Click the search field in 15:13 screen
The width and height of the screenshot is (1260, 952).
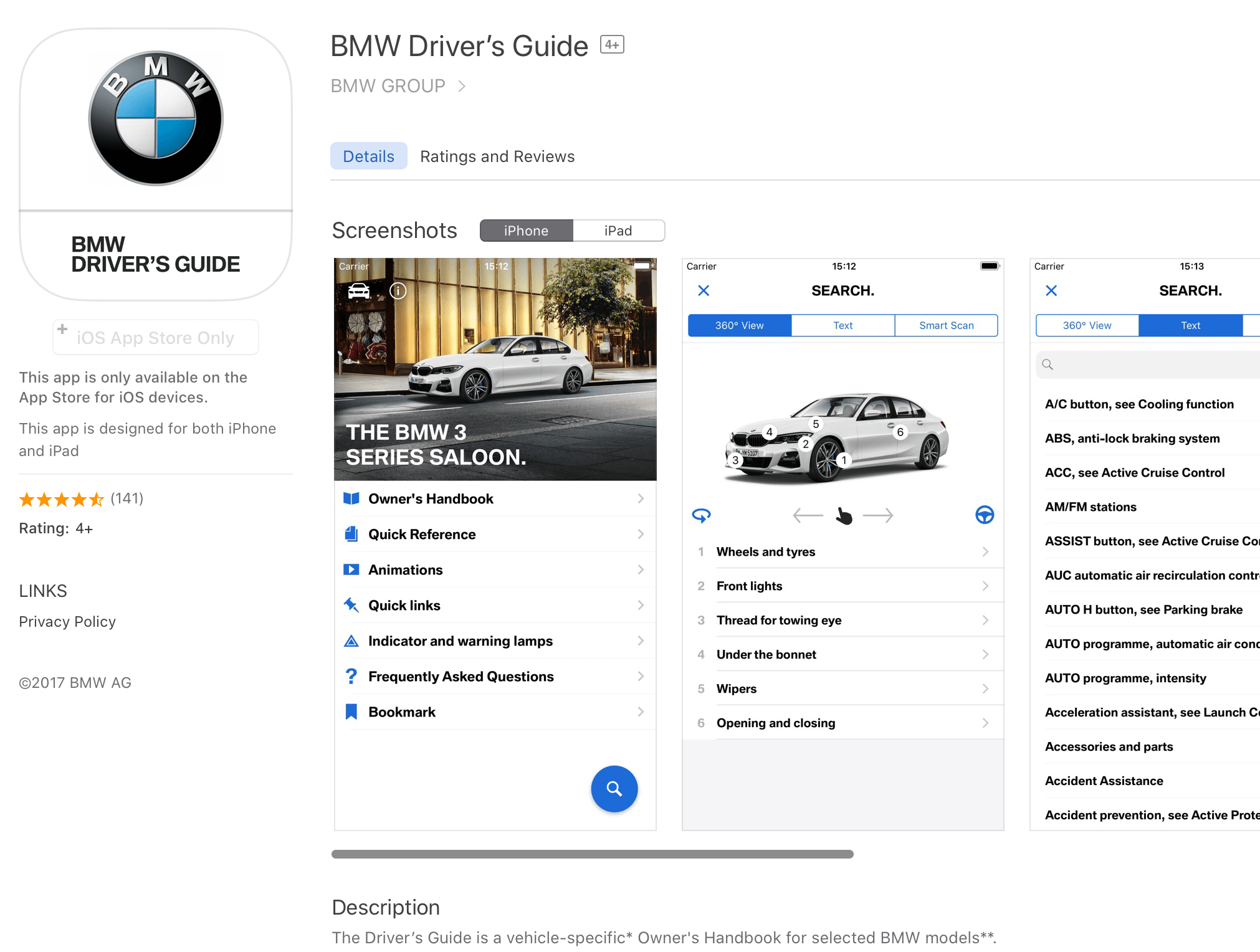[x=1148, y=364]
